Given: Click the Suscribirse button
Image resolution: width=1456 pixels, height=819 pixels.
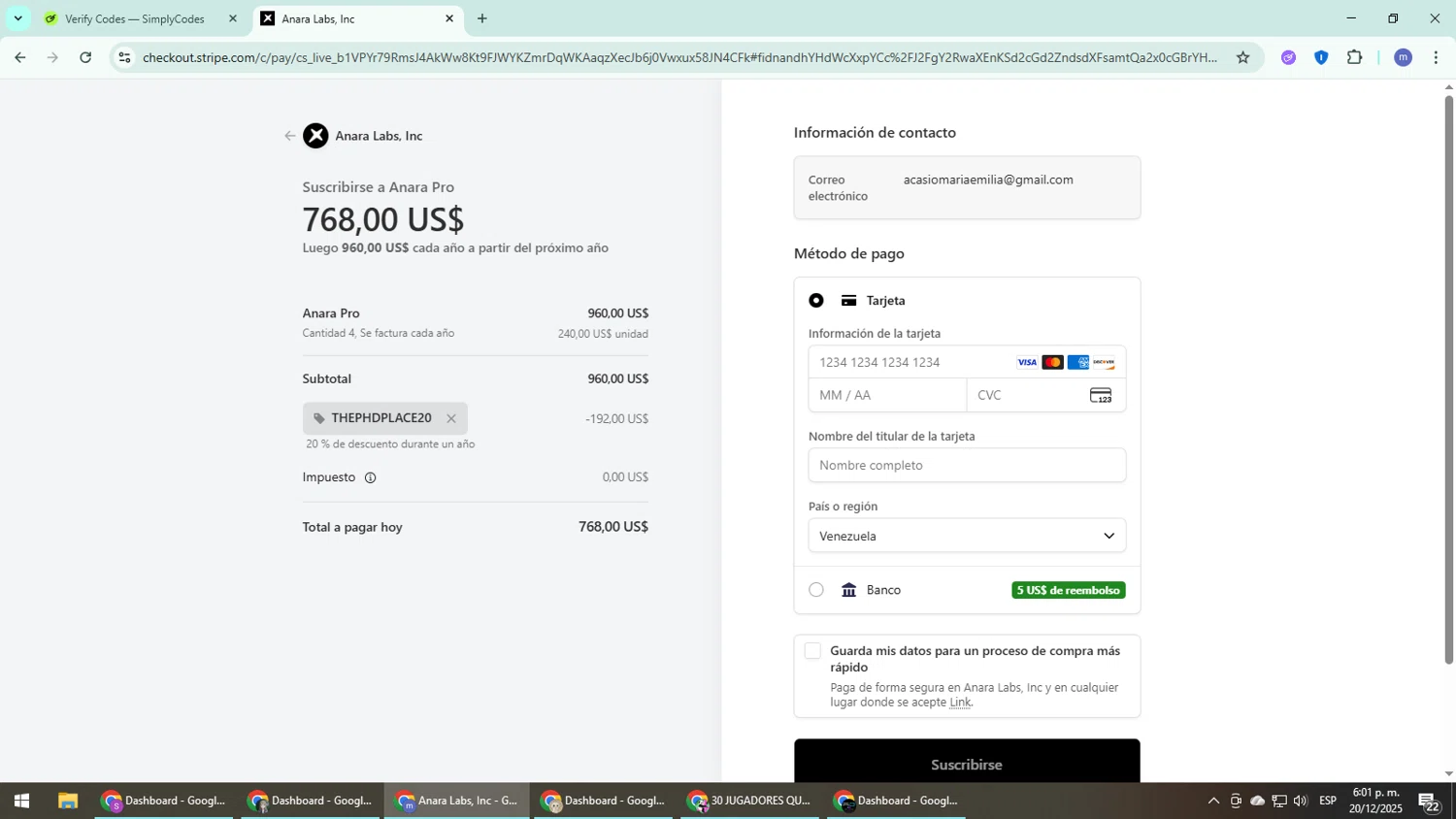Looking at the screenshot, I should 967,763.
